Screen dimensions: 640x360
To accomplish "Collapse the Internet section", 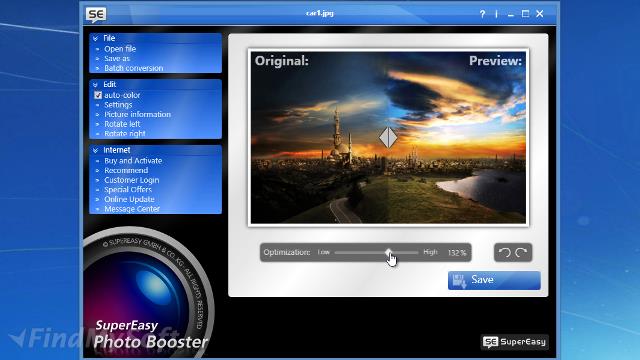I will 96,150.
